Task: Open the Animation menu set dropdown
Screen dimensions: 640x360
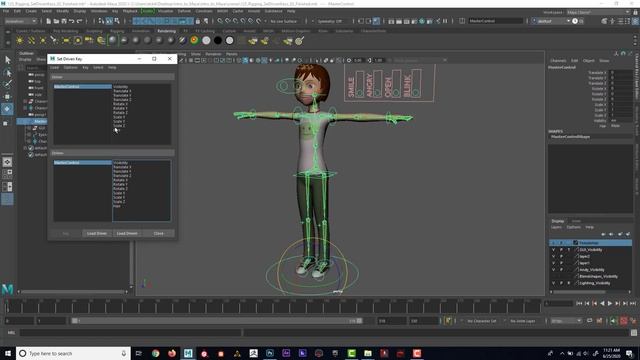Action: 20,21
